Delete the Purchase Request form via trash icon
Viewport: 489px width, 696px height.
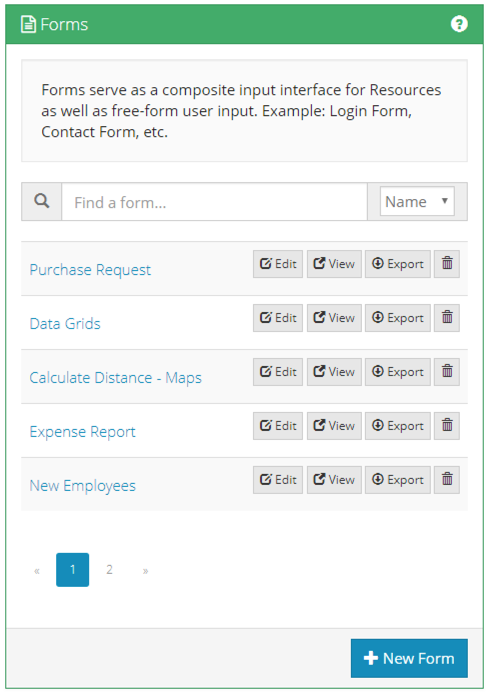447,264
